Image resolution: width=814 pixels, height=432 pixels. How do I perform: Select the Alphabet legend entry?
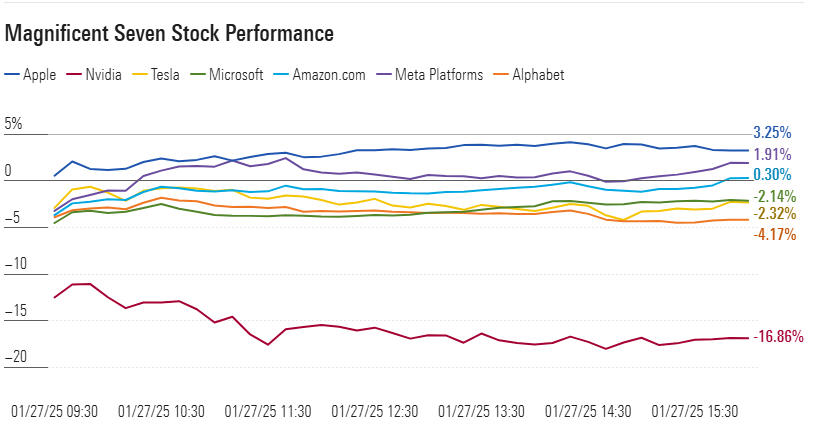[538, 75]
